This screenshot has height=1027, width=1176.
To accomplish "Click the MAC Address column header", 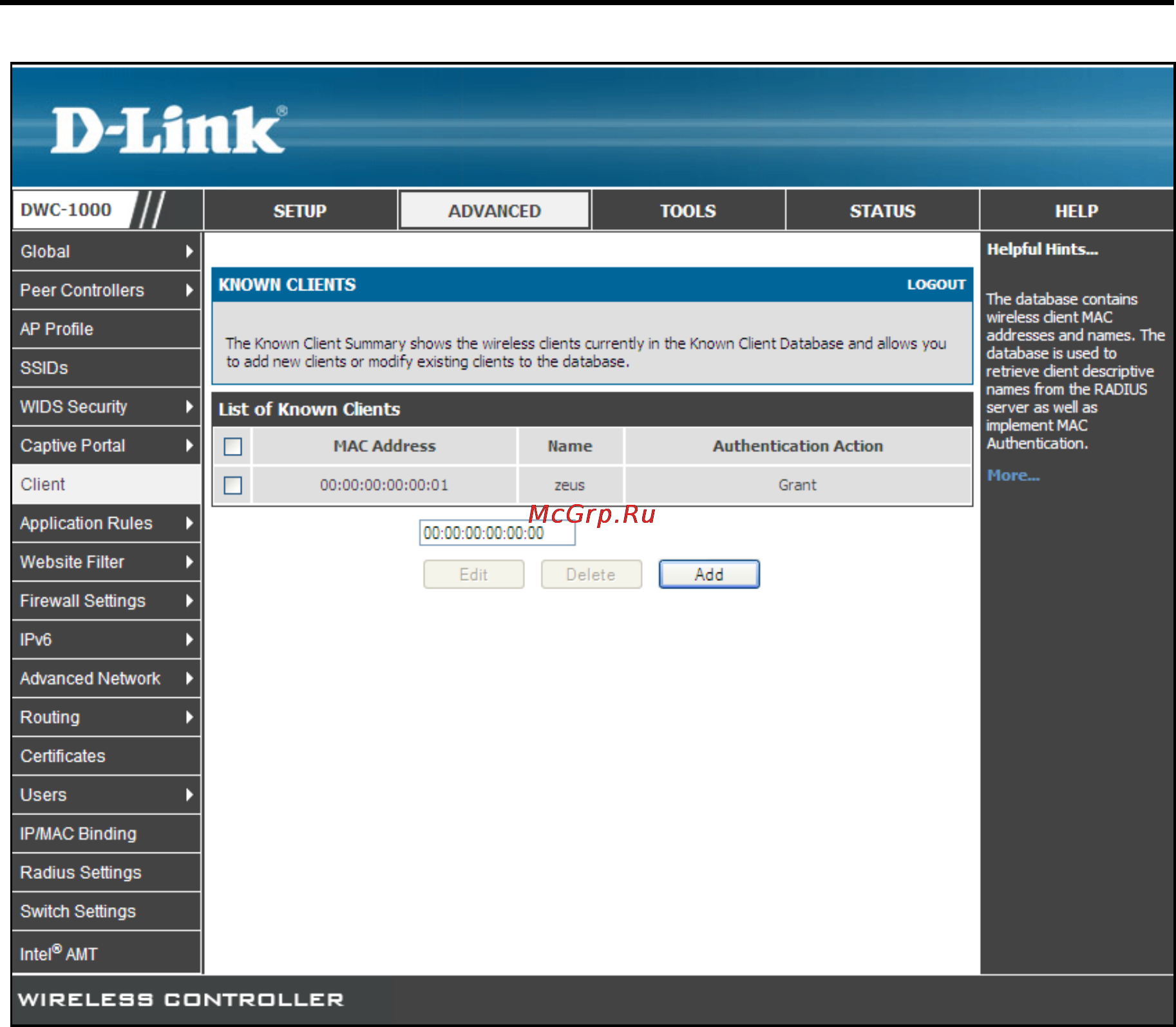I will (x=384, y=446).
